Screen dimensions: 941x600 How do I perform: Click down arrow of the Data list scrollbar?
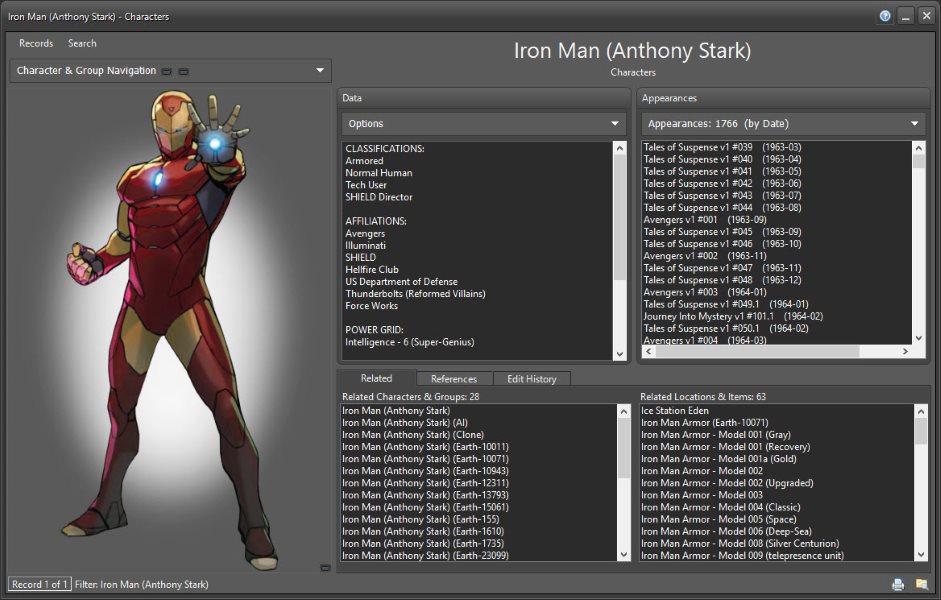click(x=620, y=354)
